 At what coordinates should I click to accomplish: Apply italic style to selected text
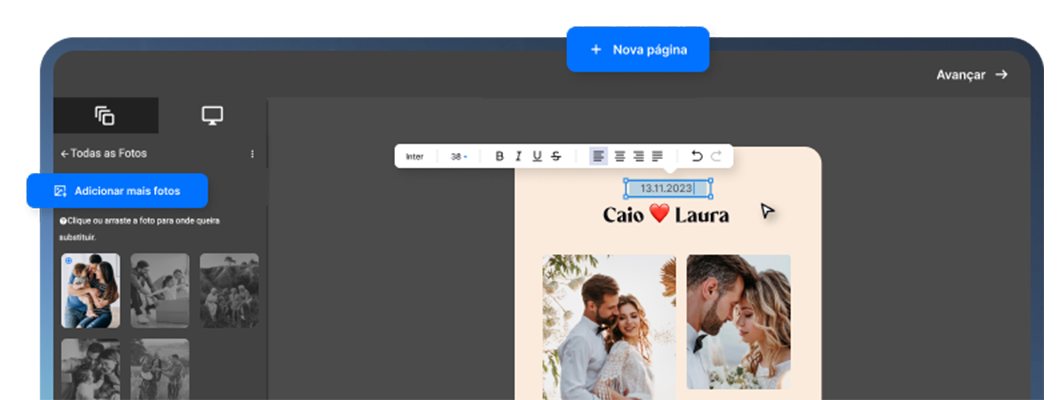coord(518,156)
